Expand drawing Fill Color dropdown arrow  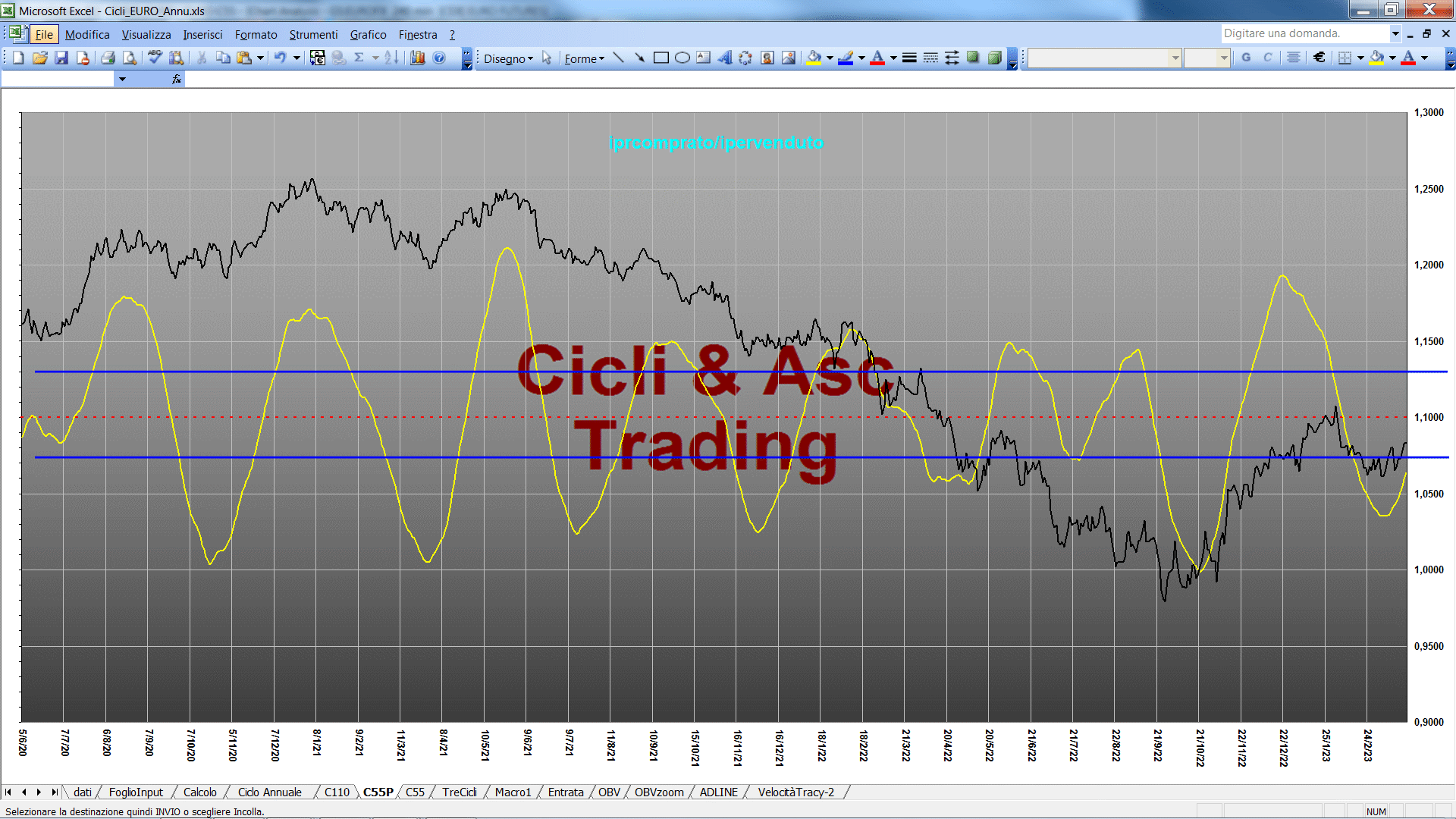tap(830, 58)
